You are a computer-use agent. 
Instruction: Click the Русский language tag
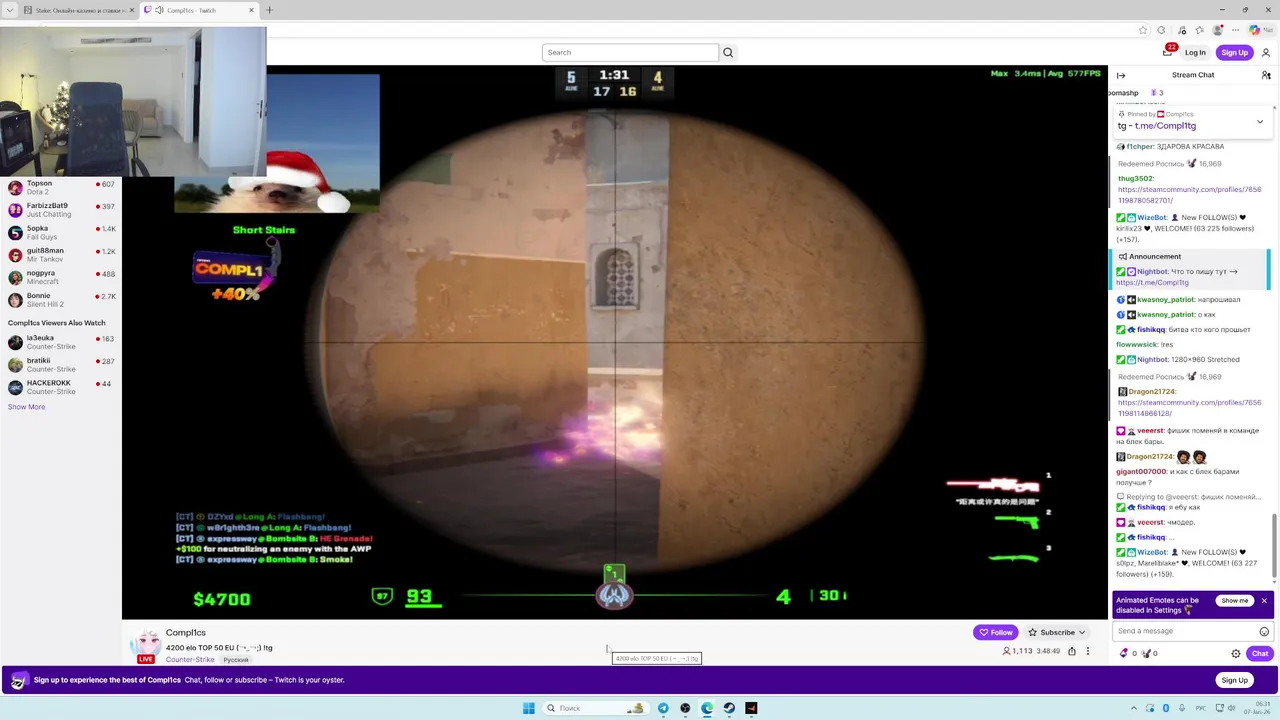click(236, 660)
